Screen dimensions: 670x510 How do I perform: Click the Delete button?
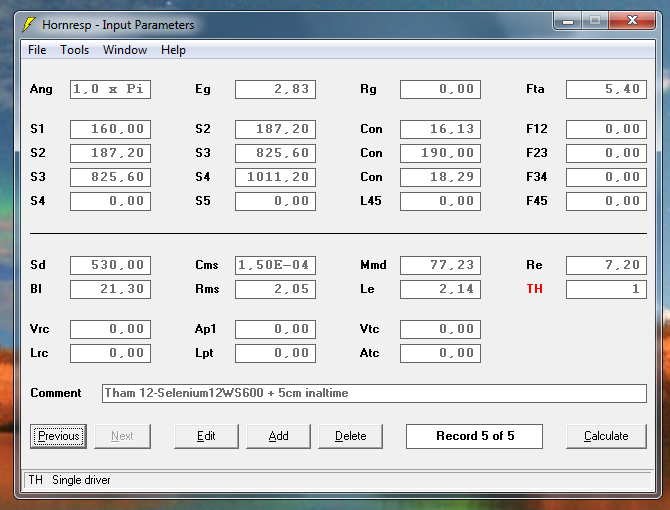pos(350,436)
